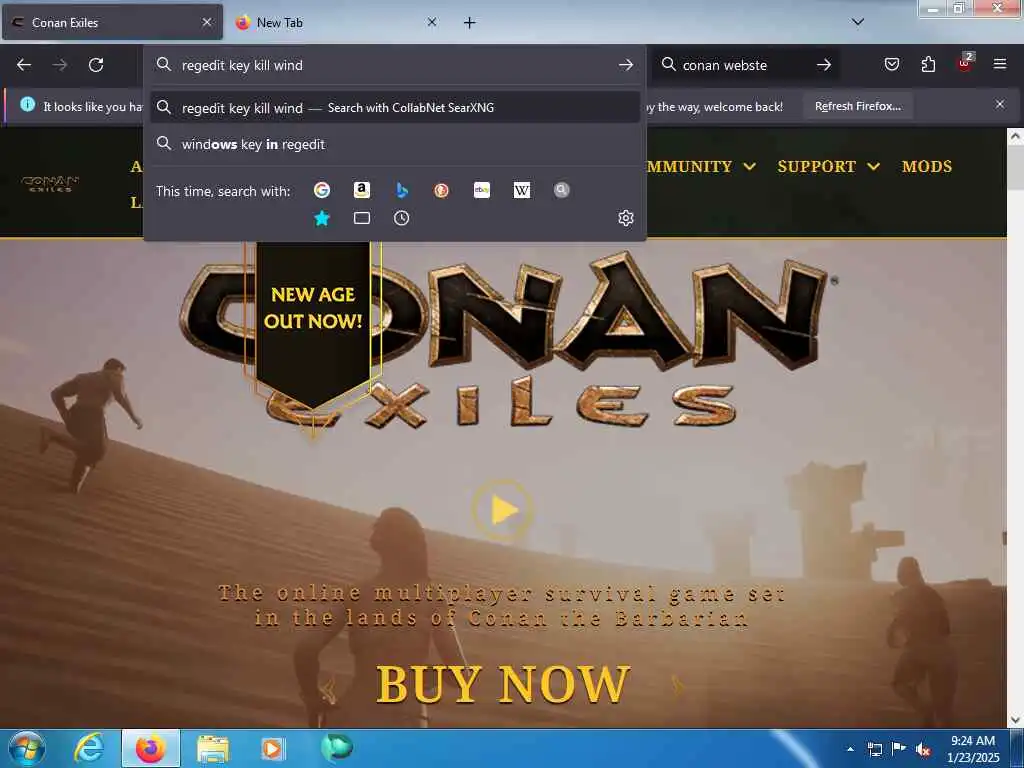
Task: Submit the 'conan webste' search with the arrow
Action: (824, 65)
